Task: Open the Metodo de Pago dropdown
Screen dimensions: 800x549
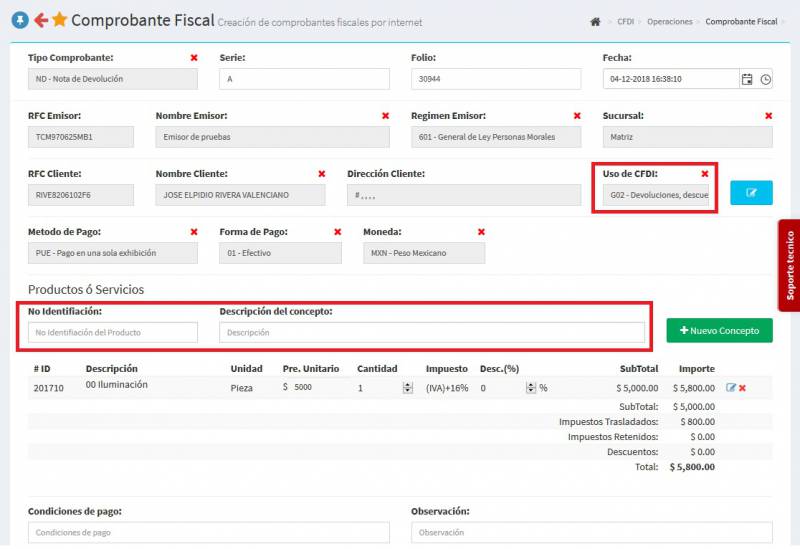Action: 112,253
